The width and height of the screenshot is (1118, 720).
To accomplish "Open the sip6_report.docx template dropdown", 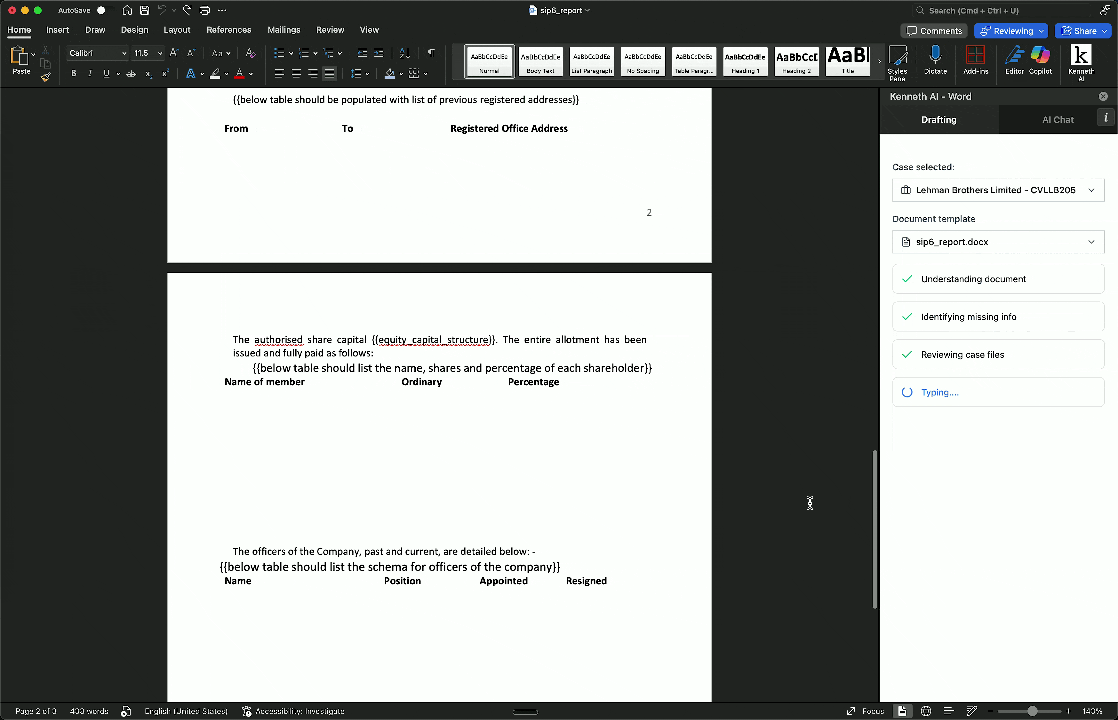I will click(997, 241).
